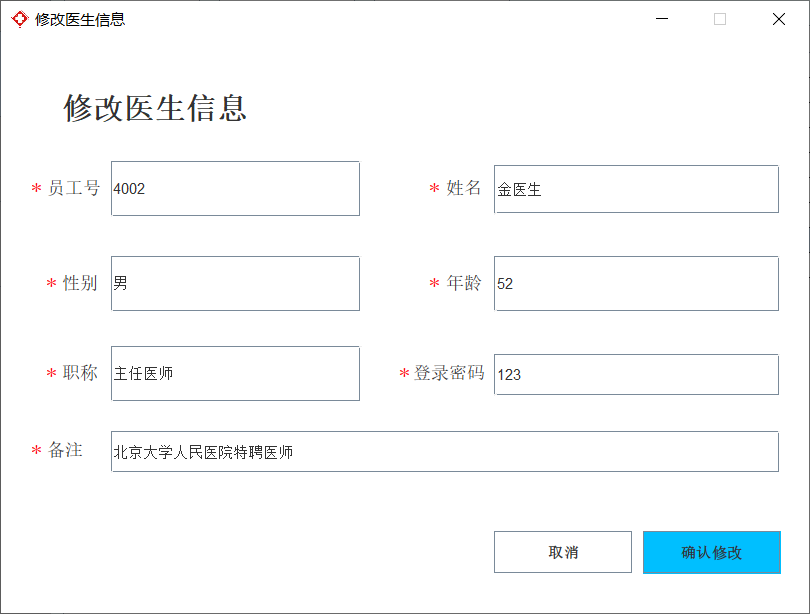
Task: Focus the 姓名 field showing 金医生
Action: pos(636,189)
